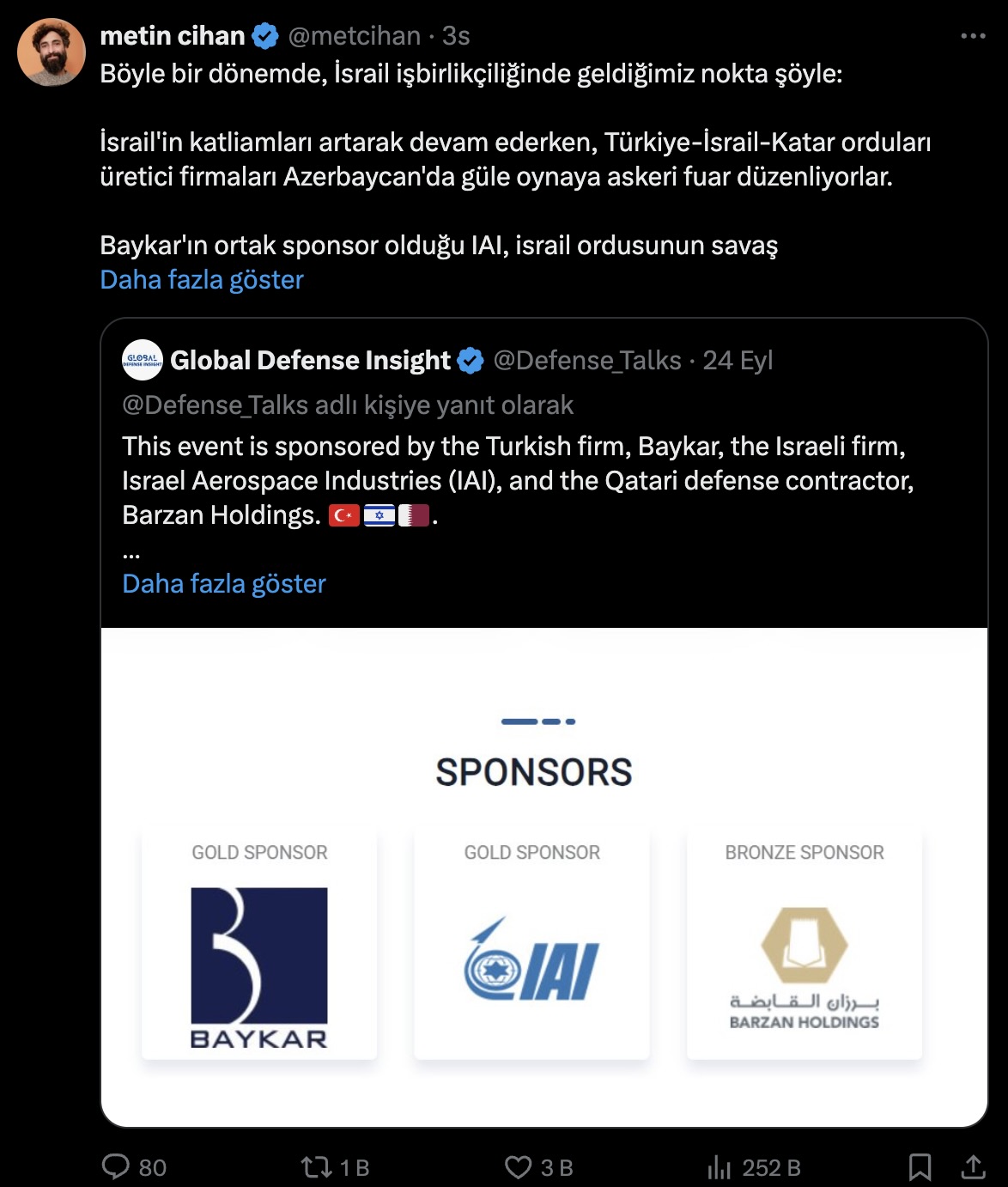Click the Global Defense Insight display name
Image resolution: width=1008 pixels, height=1187 pixels.
[x=310, y=361]
